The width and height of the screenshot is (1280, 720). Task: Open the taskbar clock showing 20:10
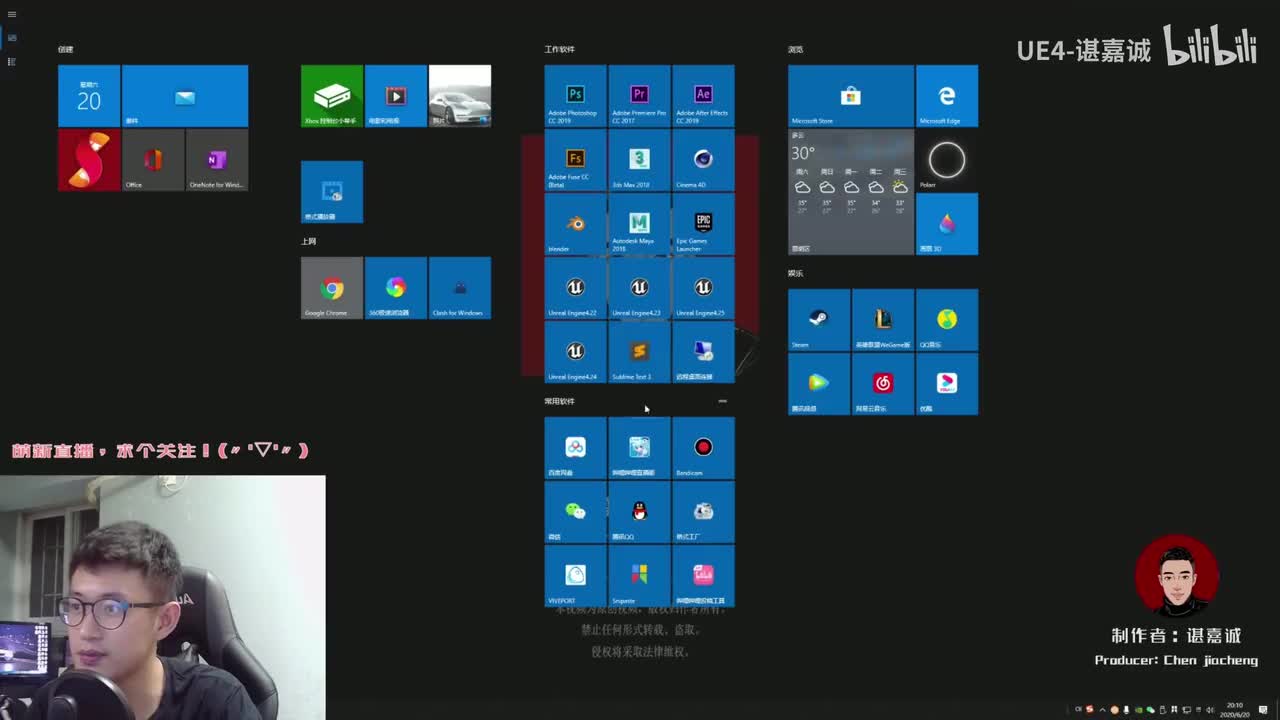[x=1235, y=709]
